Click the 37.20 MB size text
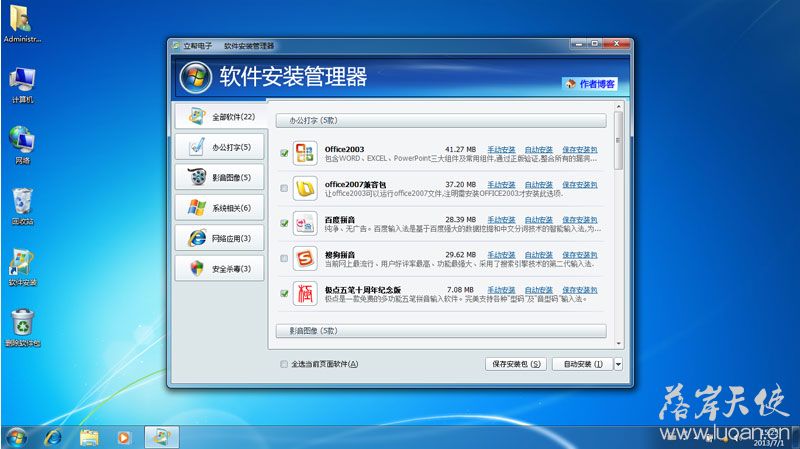This screenshot has height=449, width=800. click(x=460, y=185)
